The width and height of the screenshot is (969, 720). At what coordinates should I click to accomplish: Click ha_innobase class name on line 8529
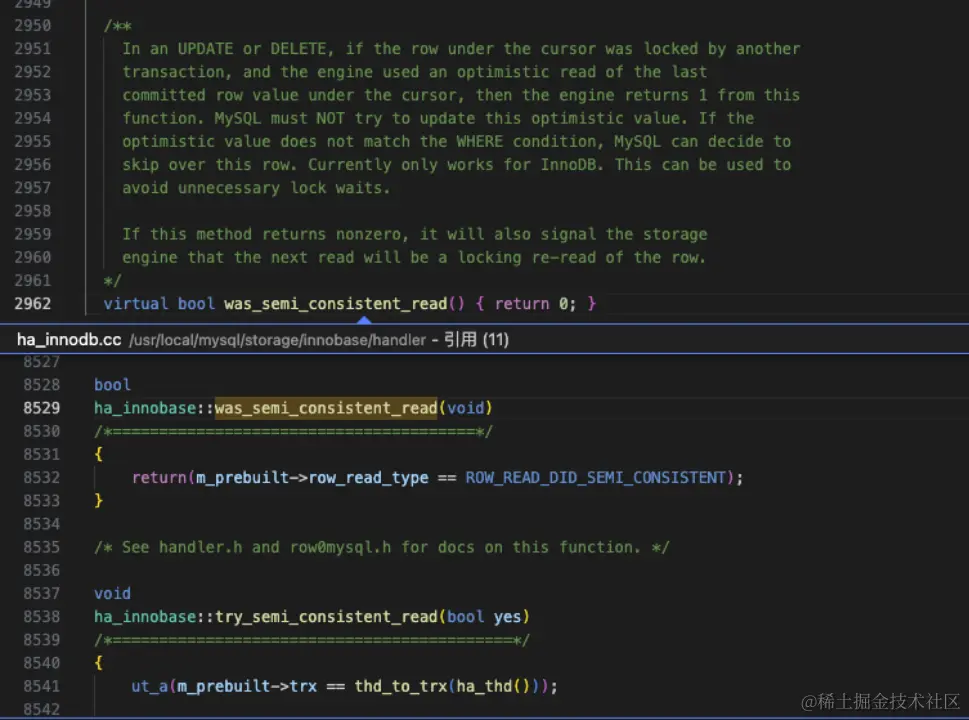click(x=145, y=408)
